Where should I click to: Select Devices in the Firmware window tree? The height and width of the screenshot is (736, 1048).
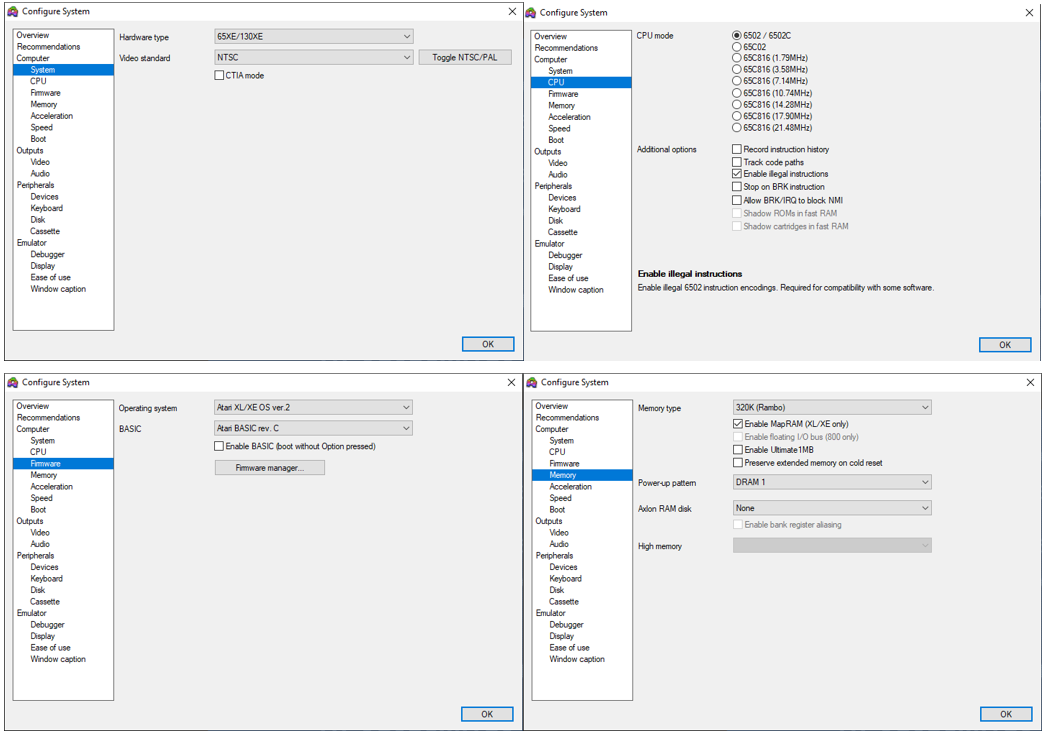coord(44,567)
